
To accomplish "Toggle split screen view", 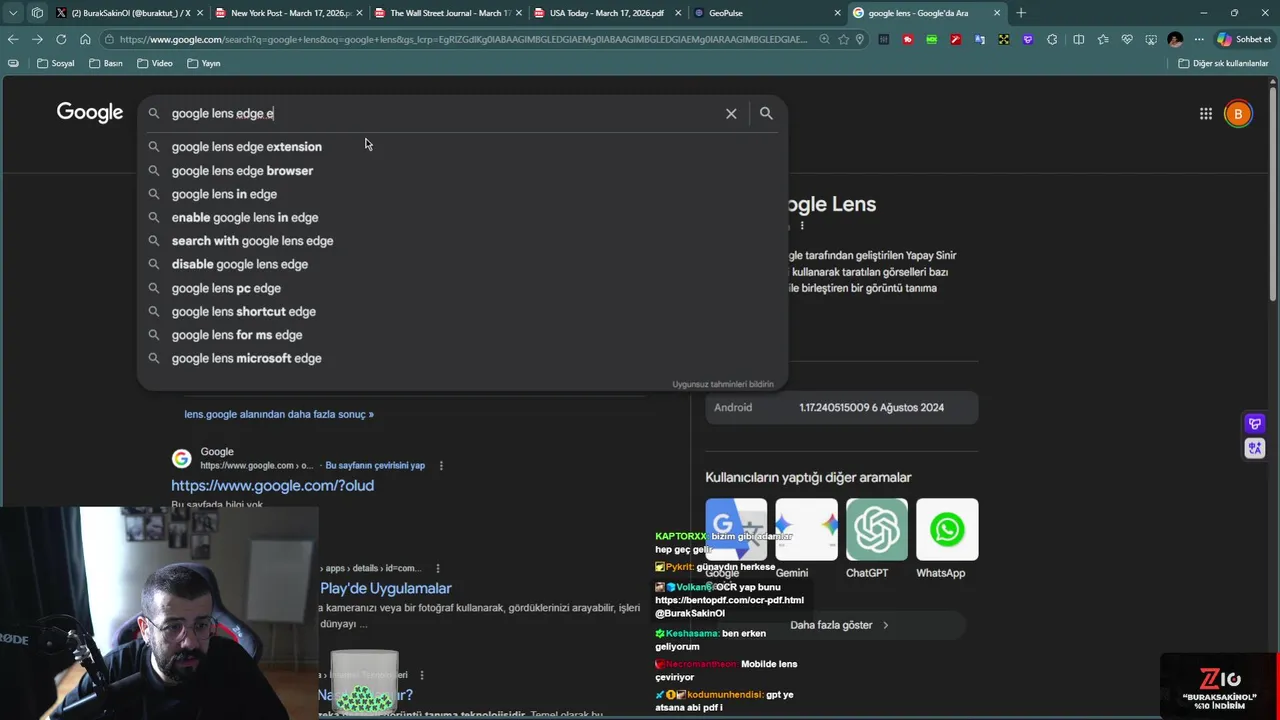I will tap(1078, 40).
